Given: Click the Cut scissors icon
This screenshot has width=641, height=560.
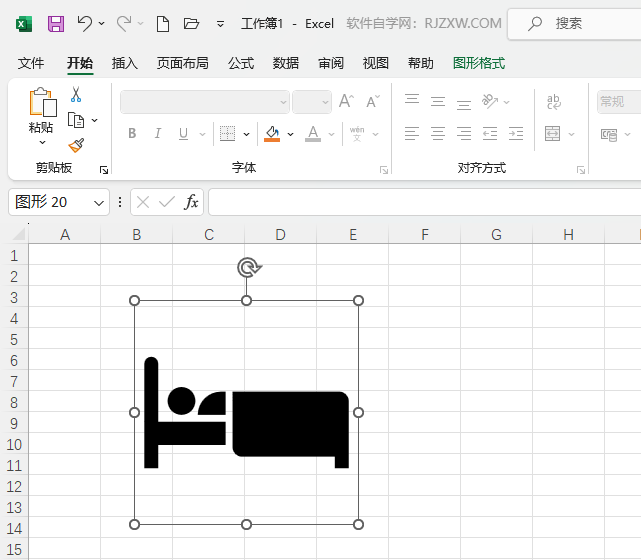Looking at the screenshot, I should pos(76,95).
